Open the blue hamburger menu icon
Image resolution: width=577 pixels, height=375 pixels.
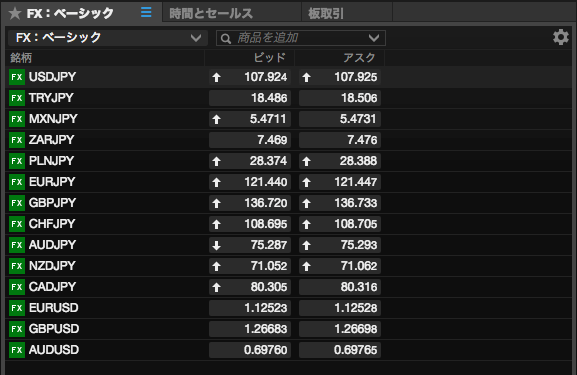(146, 13)
